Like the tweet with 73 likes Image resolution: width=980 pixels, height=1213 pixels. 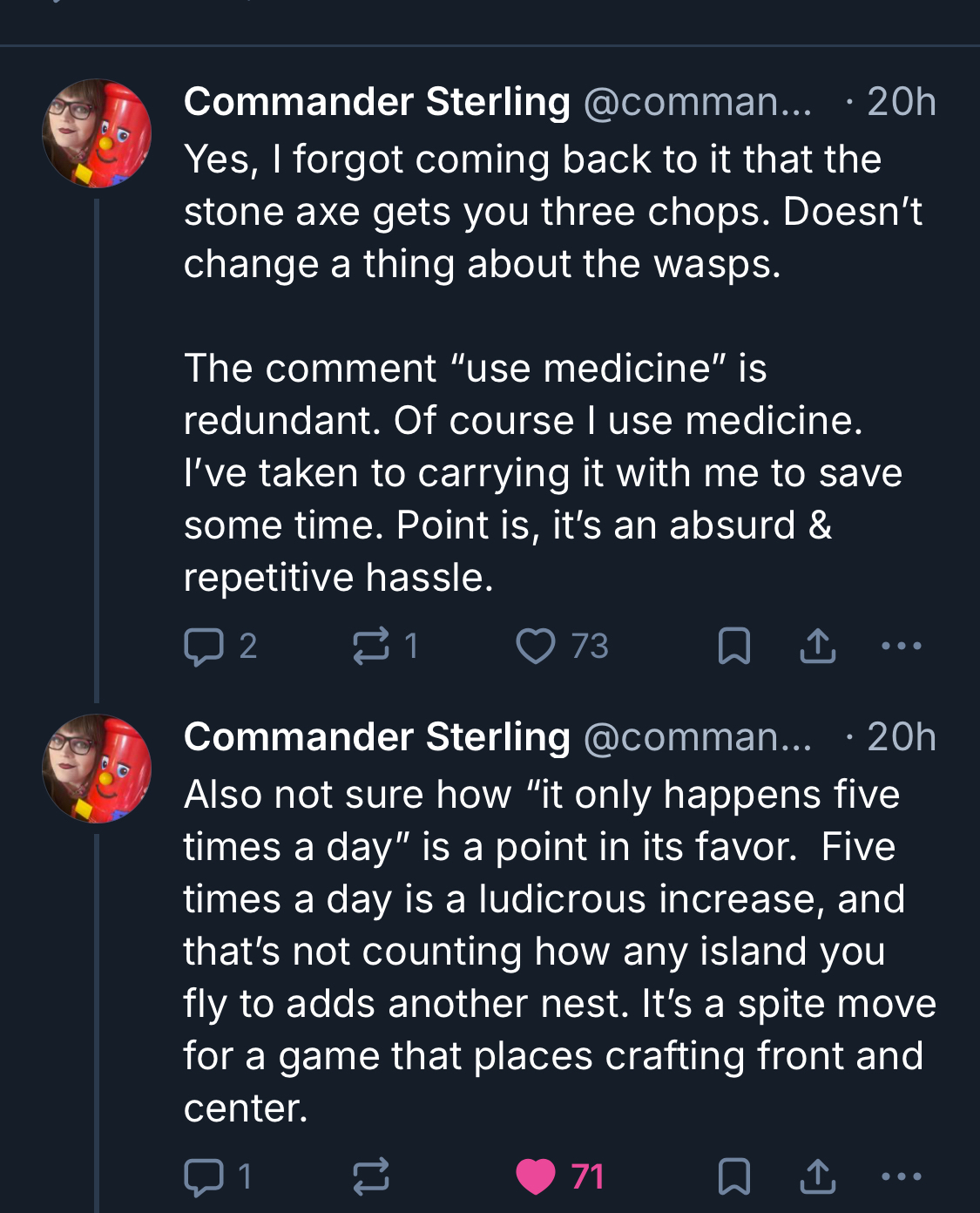(535, 647)
